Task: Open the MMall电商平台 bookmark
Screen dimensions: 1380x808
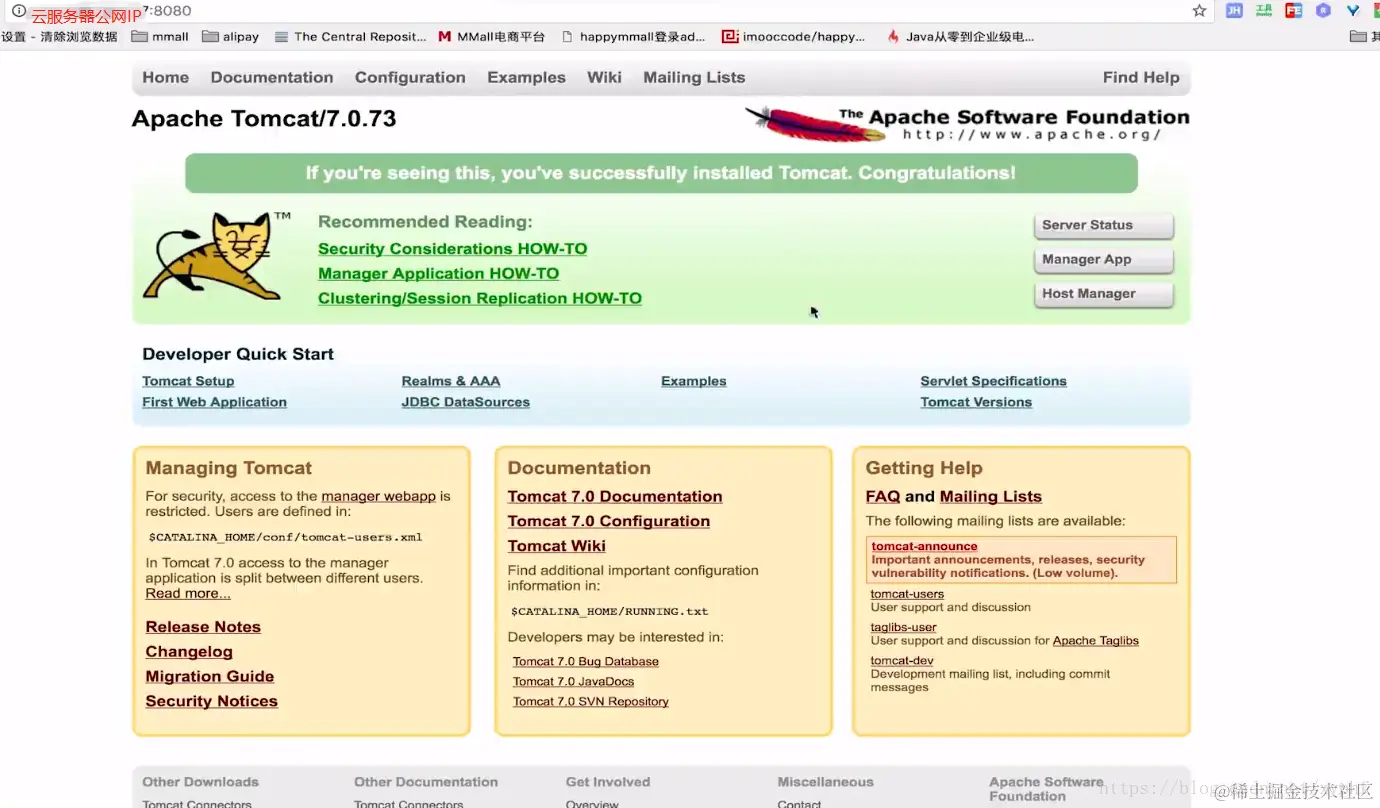Action: tap(492, 37)
